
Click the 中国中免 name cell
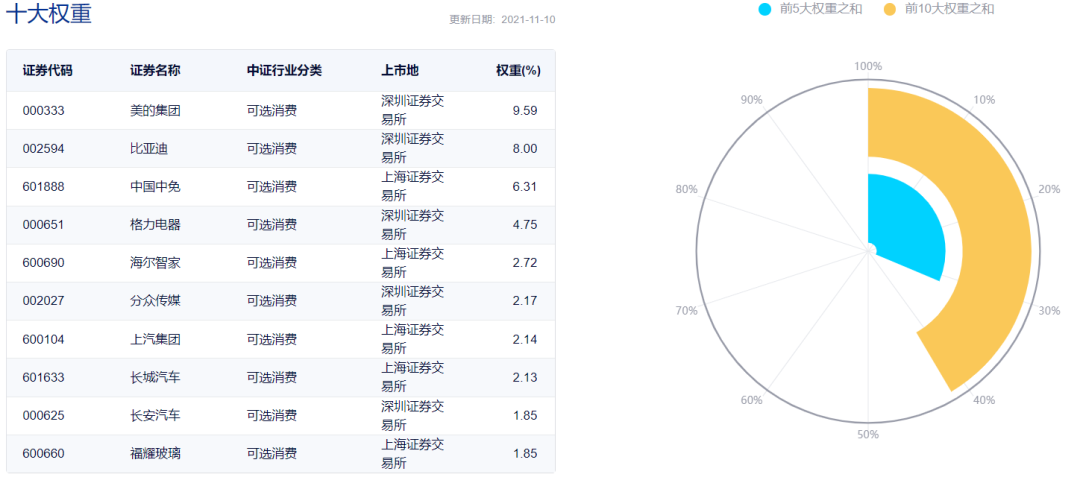click(155, 187)
